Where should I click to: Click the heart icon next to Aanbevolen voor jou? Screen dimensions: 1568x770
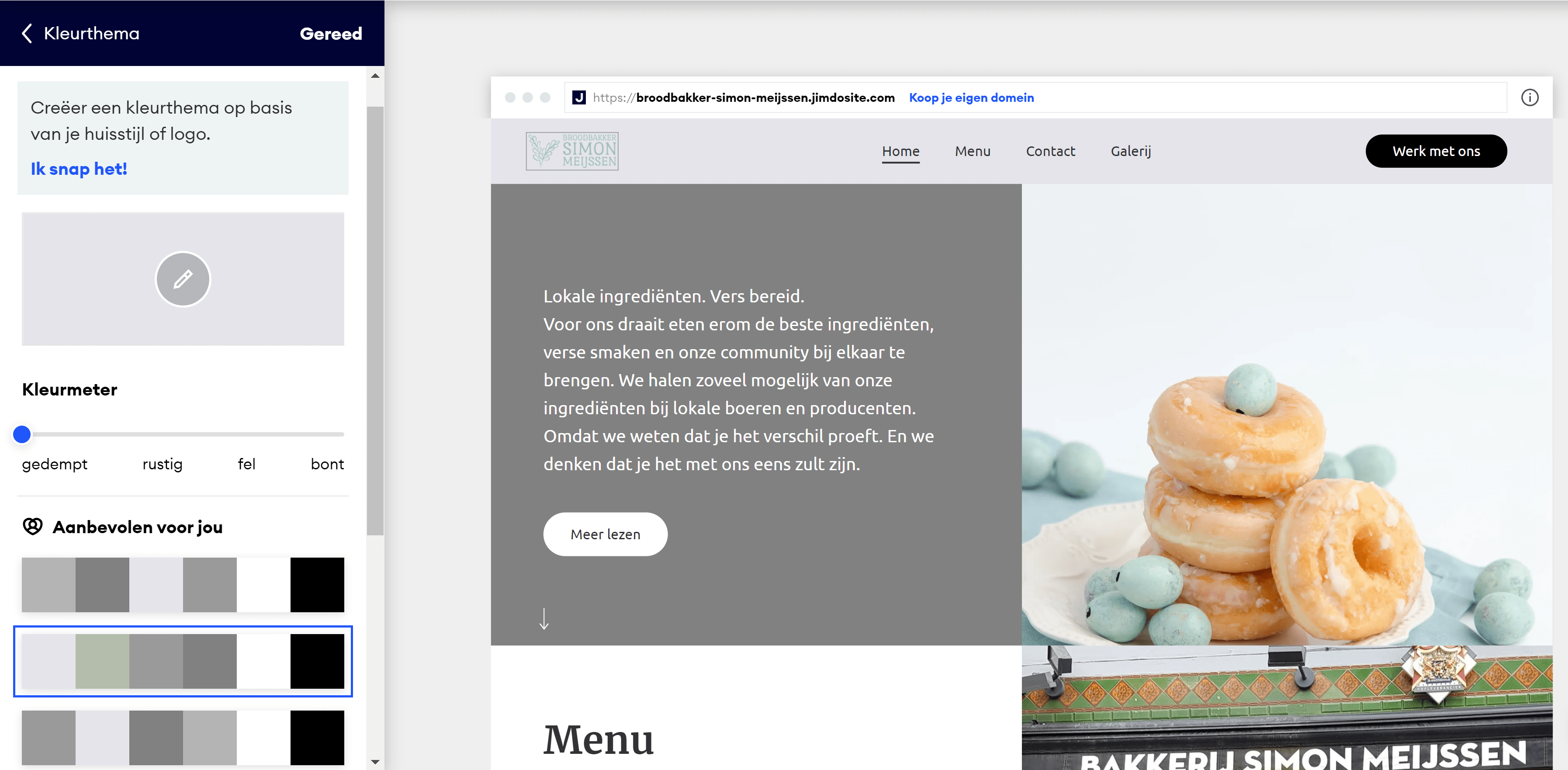33,526
